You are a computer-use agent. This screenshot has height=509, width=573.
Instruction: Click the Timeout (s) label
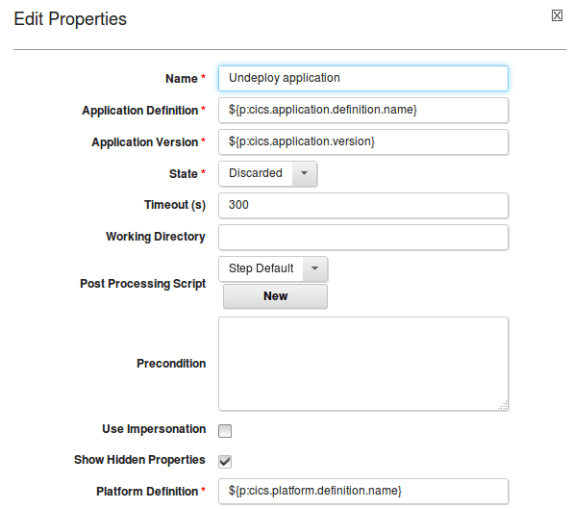coord(175,205)
